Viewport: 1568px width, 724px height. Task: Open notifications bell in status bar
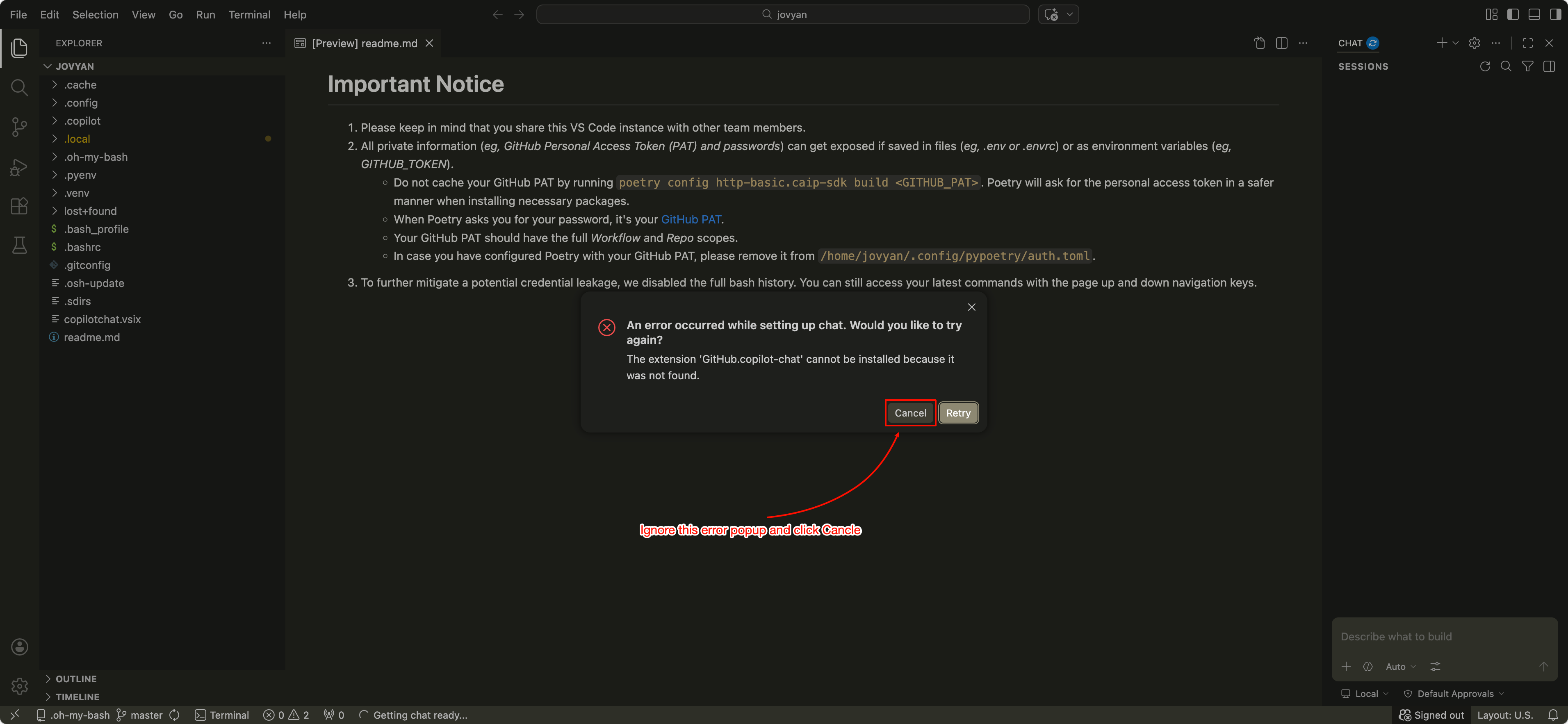tap(1553, 715)
